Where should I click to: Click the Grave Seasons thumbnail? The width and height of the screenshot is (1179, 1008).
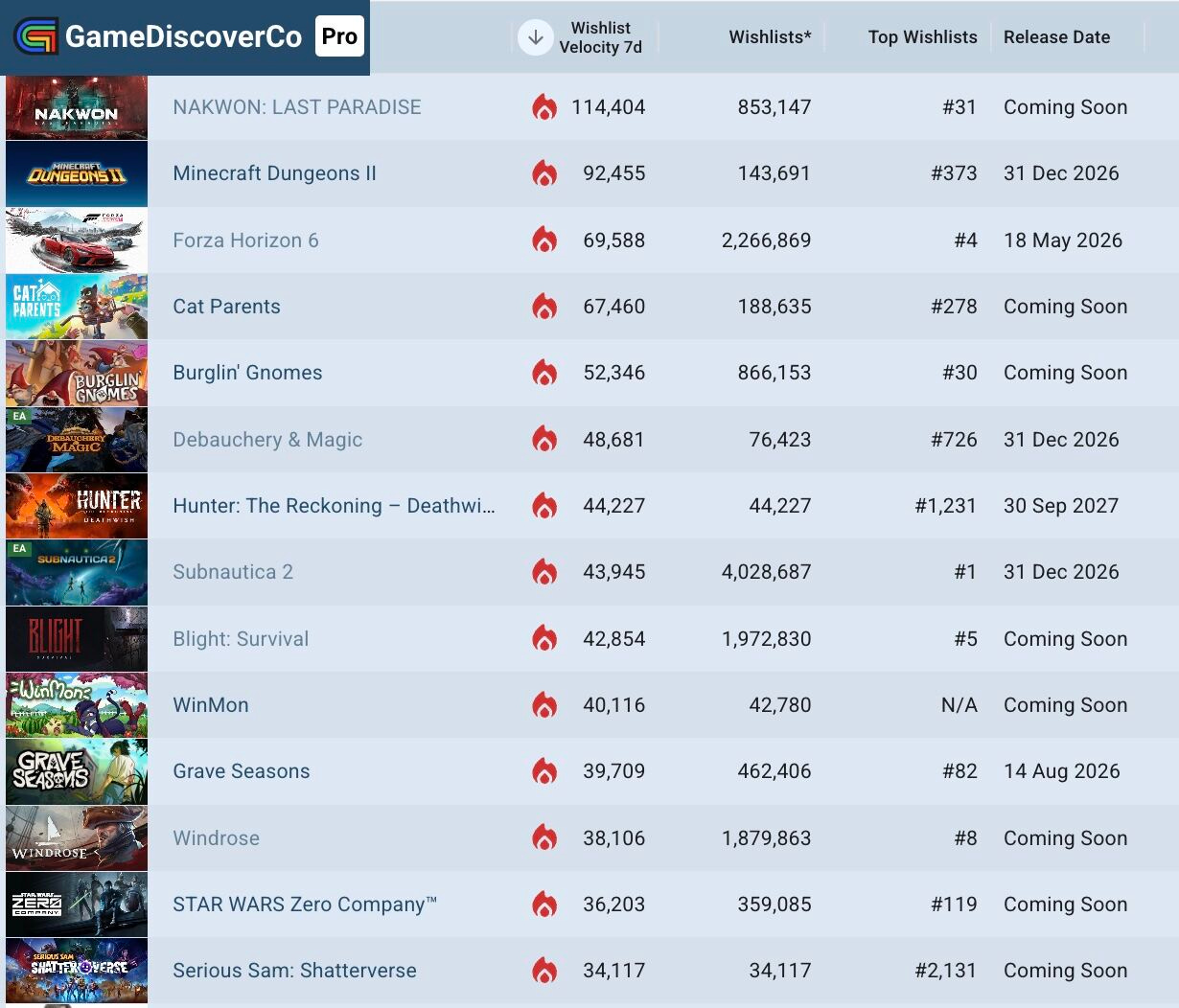click(x=77, y=771)
